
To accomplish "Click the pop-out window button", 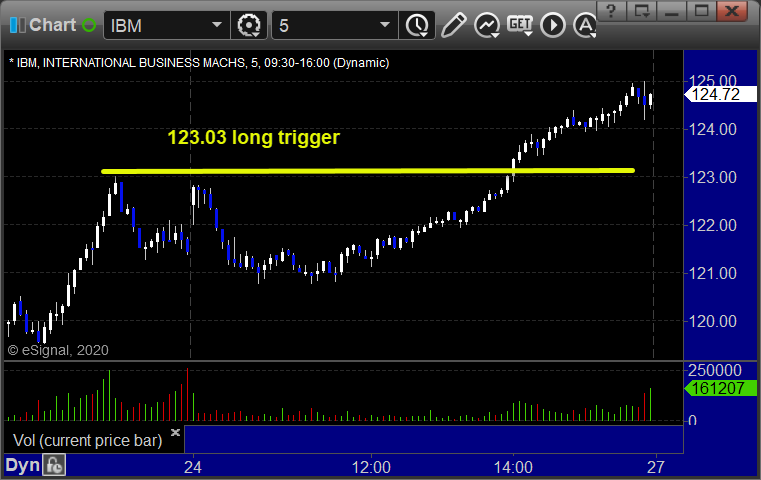I will point(641,11).
